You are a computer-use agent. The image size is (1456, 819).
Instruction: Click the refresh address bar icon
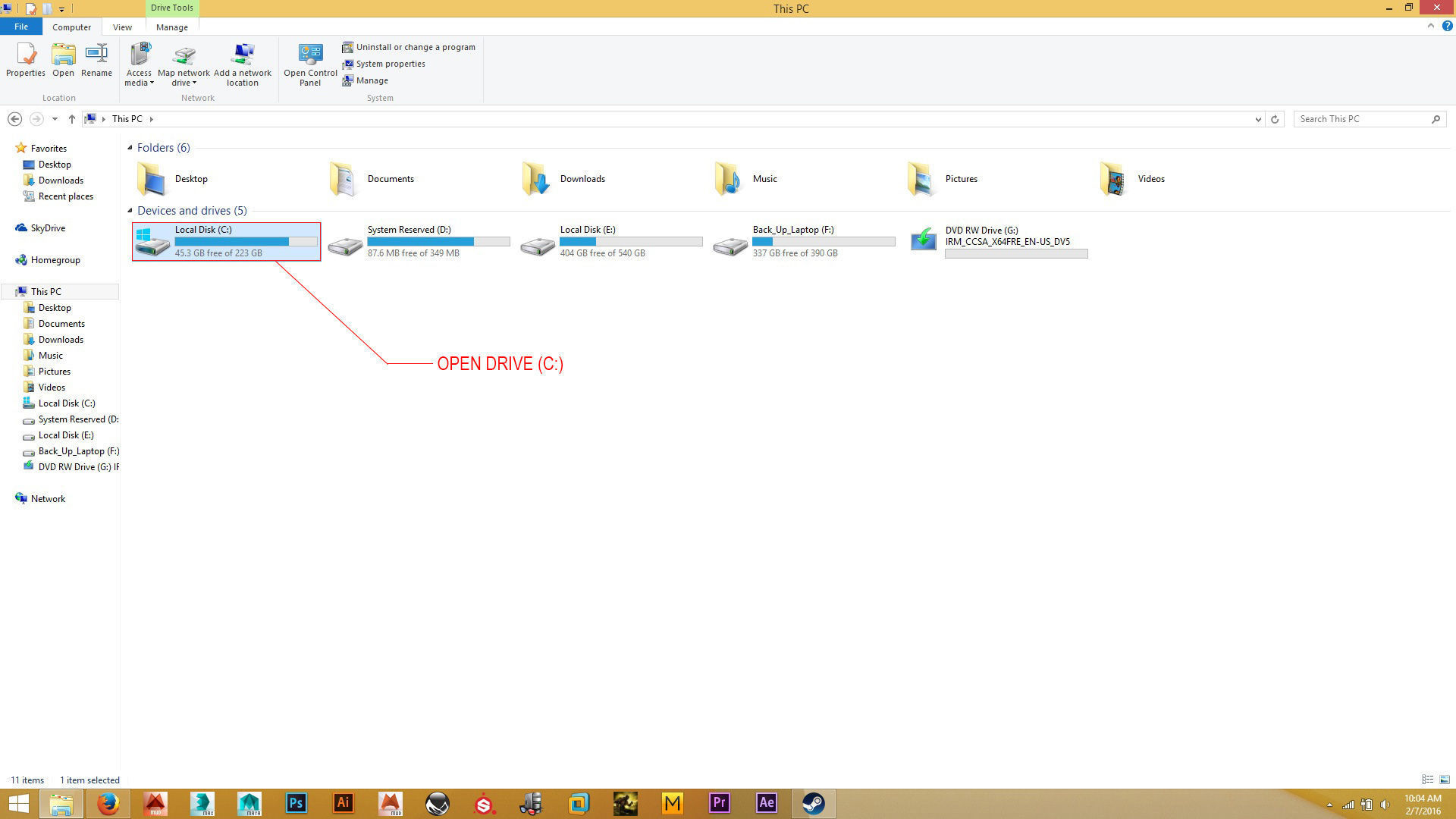tap(1275, 119)
